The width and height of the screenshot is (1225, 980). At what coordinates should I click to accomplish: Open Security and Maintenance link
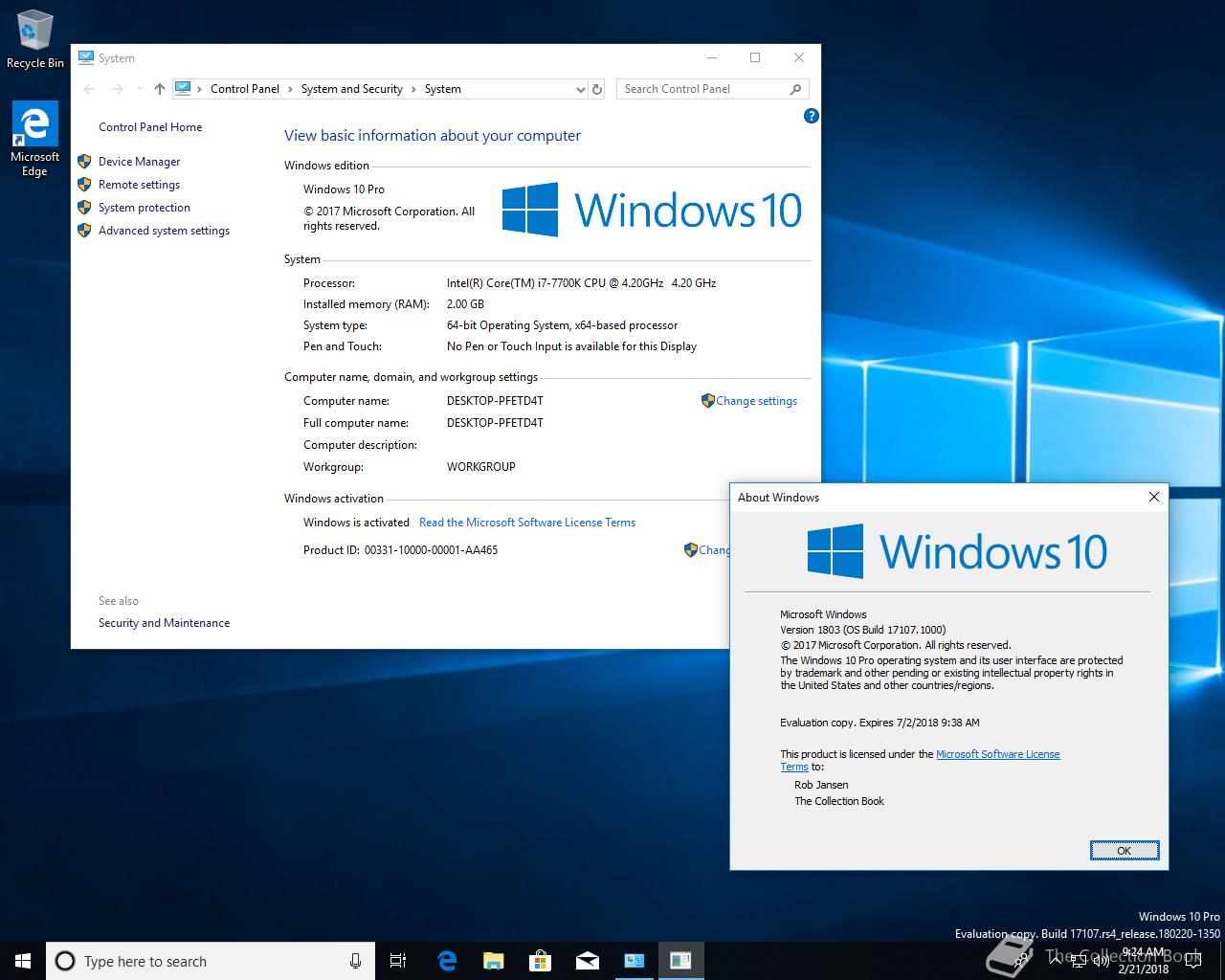click(164, 623)
